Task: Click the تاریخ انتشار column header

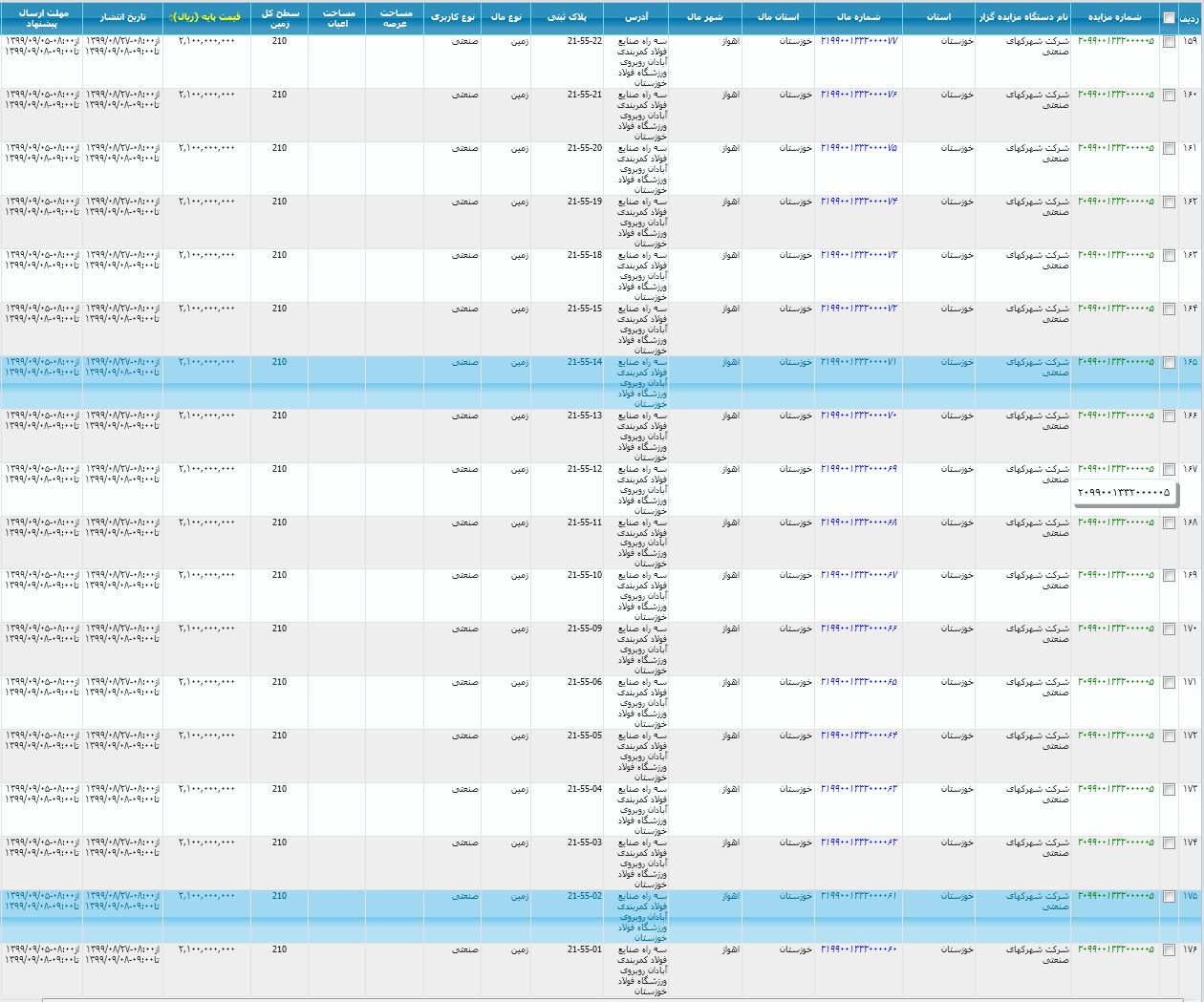Action: pos(122,17)
